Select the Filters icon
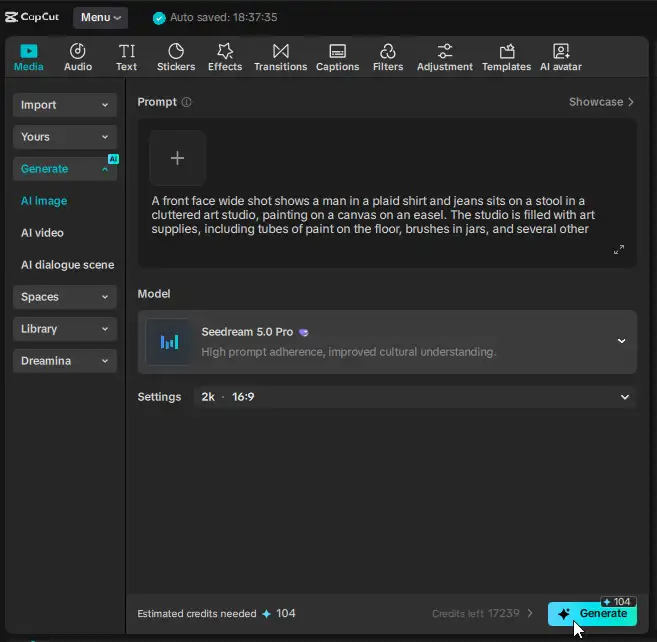Viewport: 657px width, 642px height. pos(388,51)
